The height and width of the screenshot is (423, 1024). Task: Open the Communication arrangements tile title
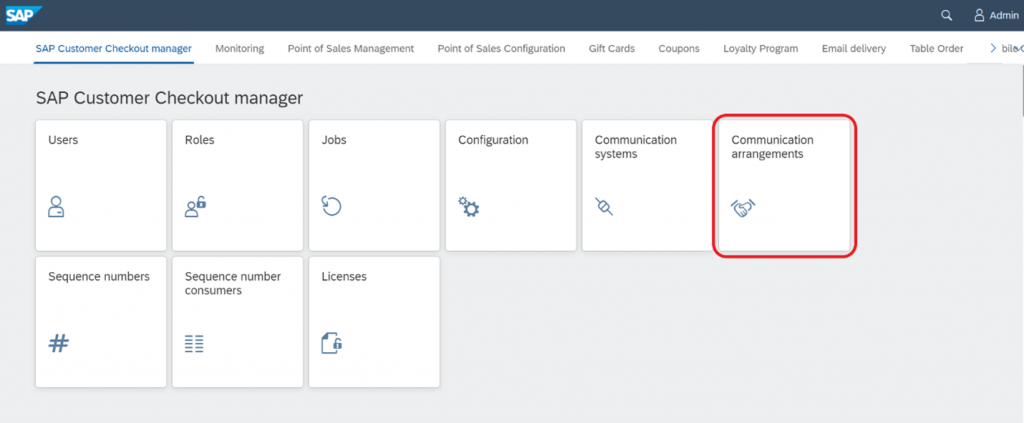(x=773, y=147)
